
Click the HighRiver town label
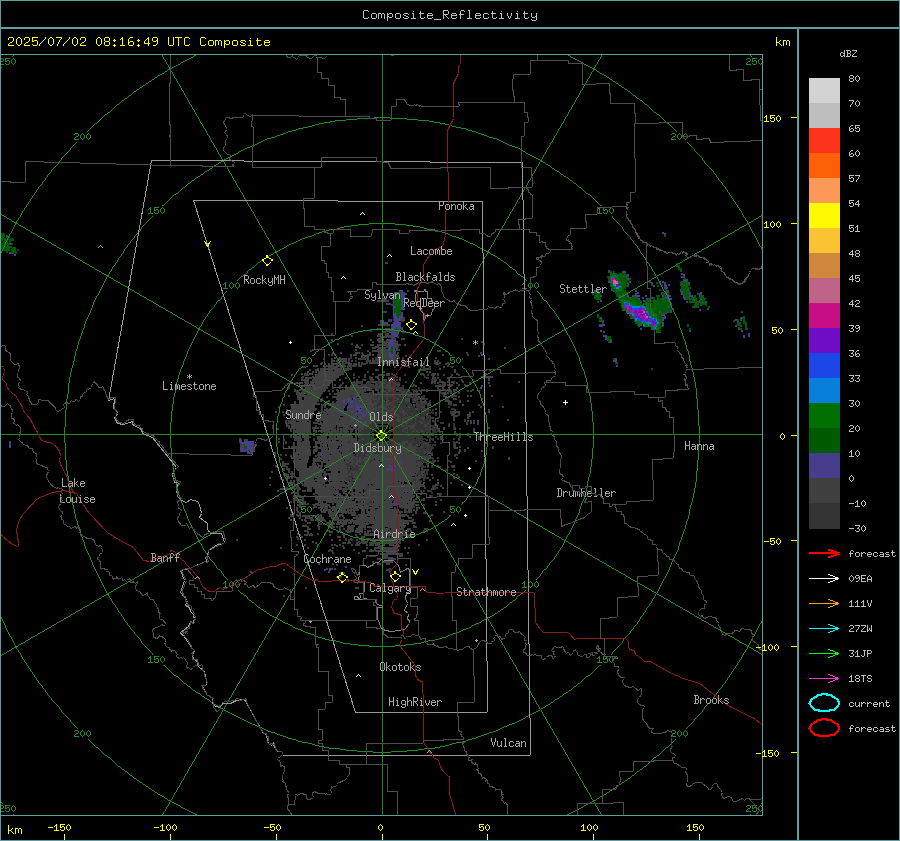tap(415, 702)
